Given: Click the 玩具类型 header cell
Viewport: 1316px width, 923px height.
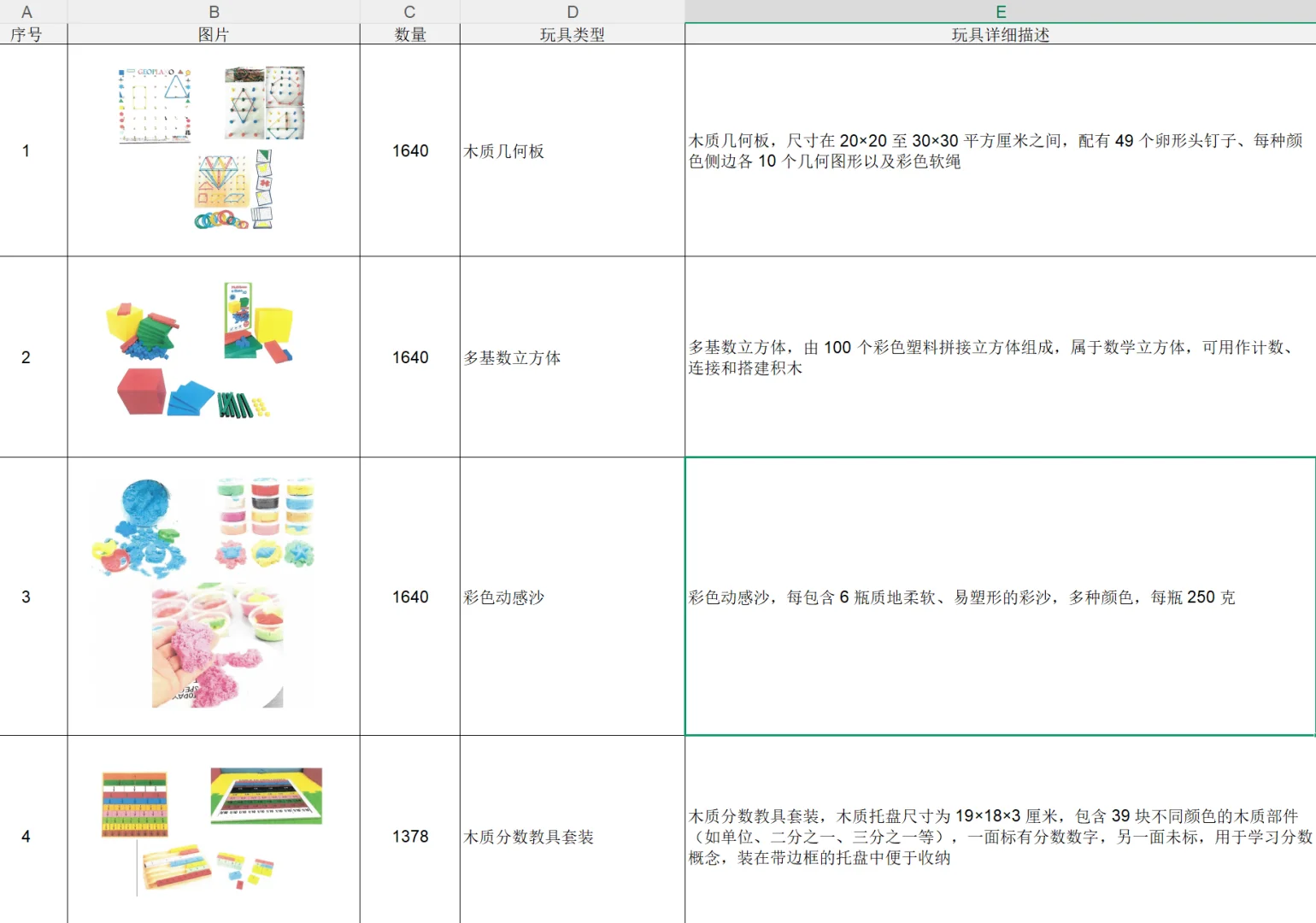Looking at the screenshot, I should pos(572,35).
